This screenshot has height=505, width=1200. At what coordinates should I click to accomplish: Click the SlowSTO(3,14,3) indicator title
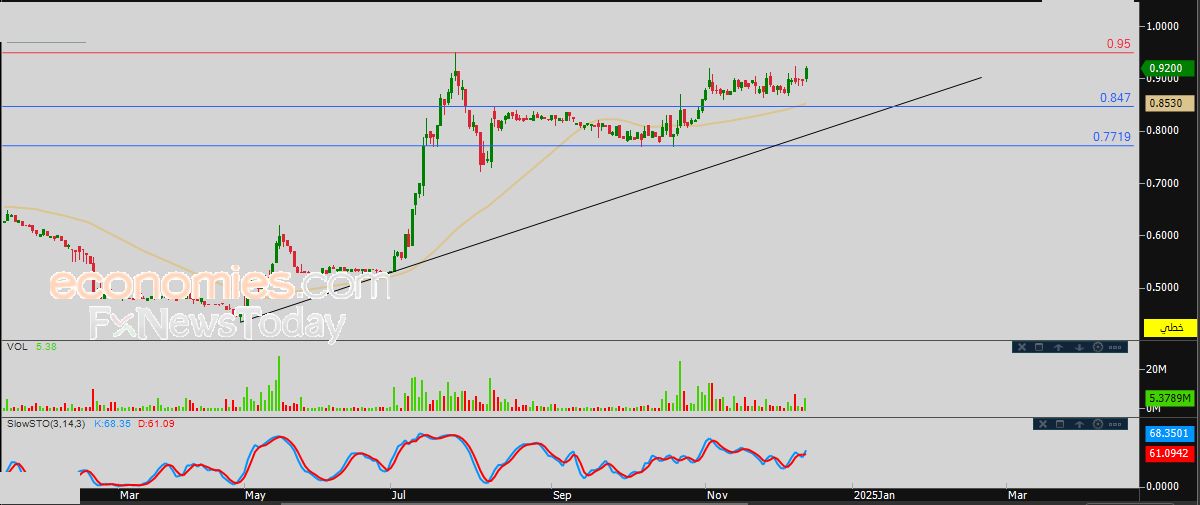pyautogui.click(x=48, y=424)
